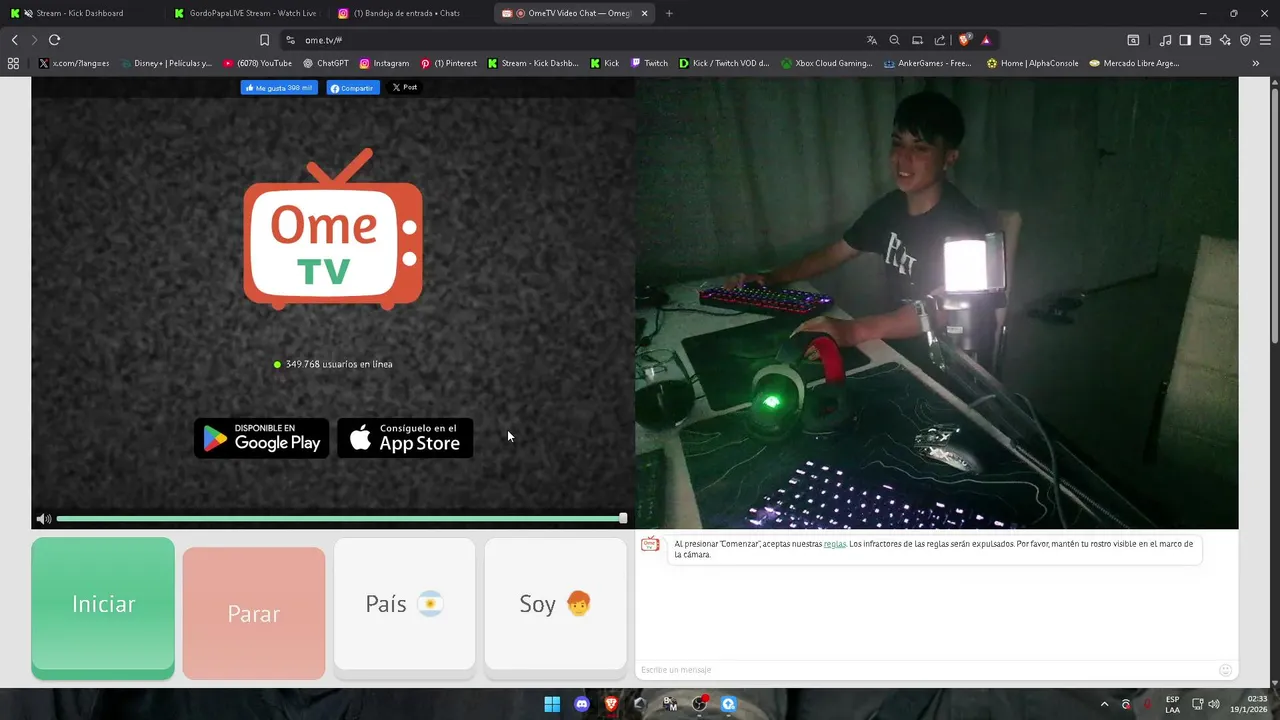Show hidden system tray icons

pyautogui.click(x=1104, y=704)
